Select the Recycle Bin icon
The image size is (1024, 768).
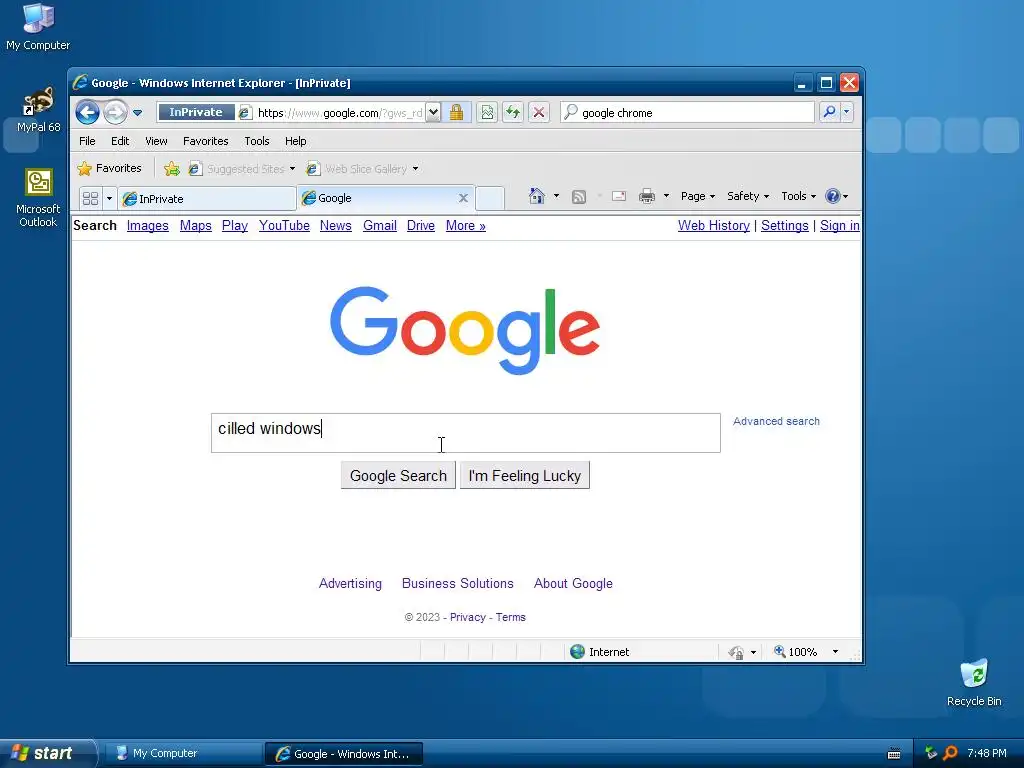tap(974, 682)
